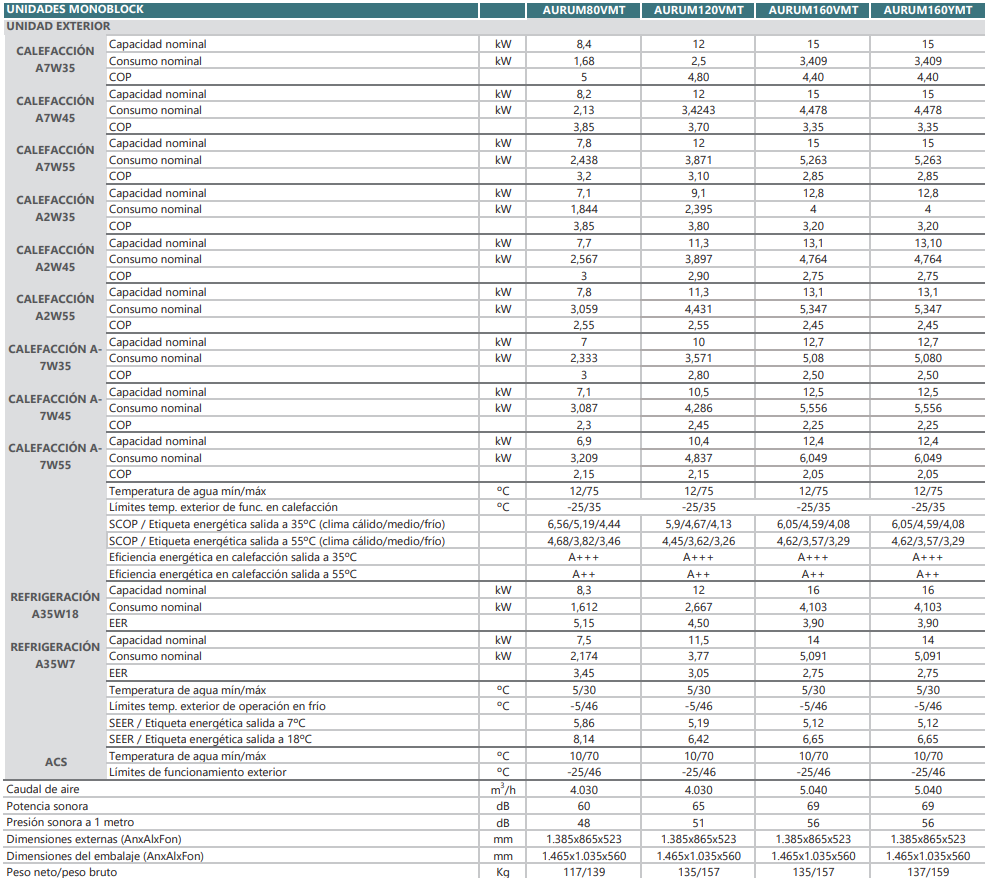Click the CALEFACCIÓN A7W45 group label
The image size is (991, 878).
(56, 109)
